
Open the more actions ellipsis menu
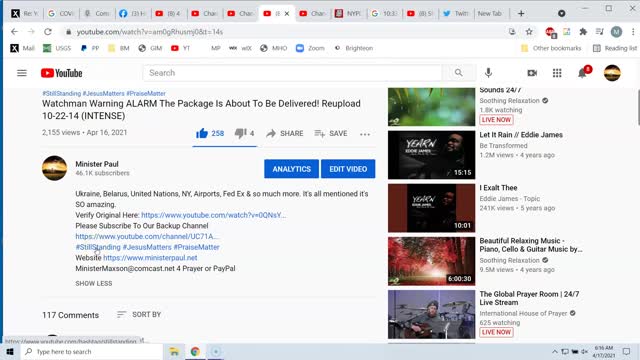pos(365,134)
